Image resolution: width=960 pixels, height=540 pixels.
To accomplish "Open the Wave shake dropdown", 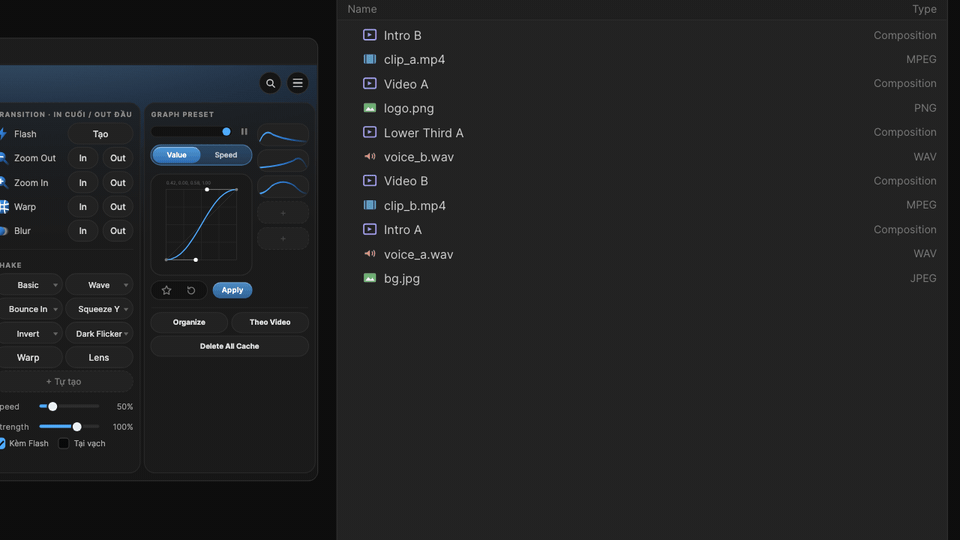I will click(99, 285).
